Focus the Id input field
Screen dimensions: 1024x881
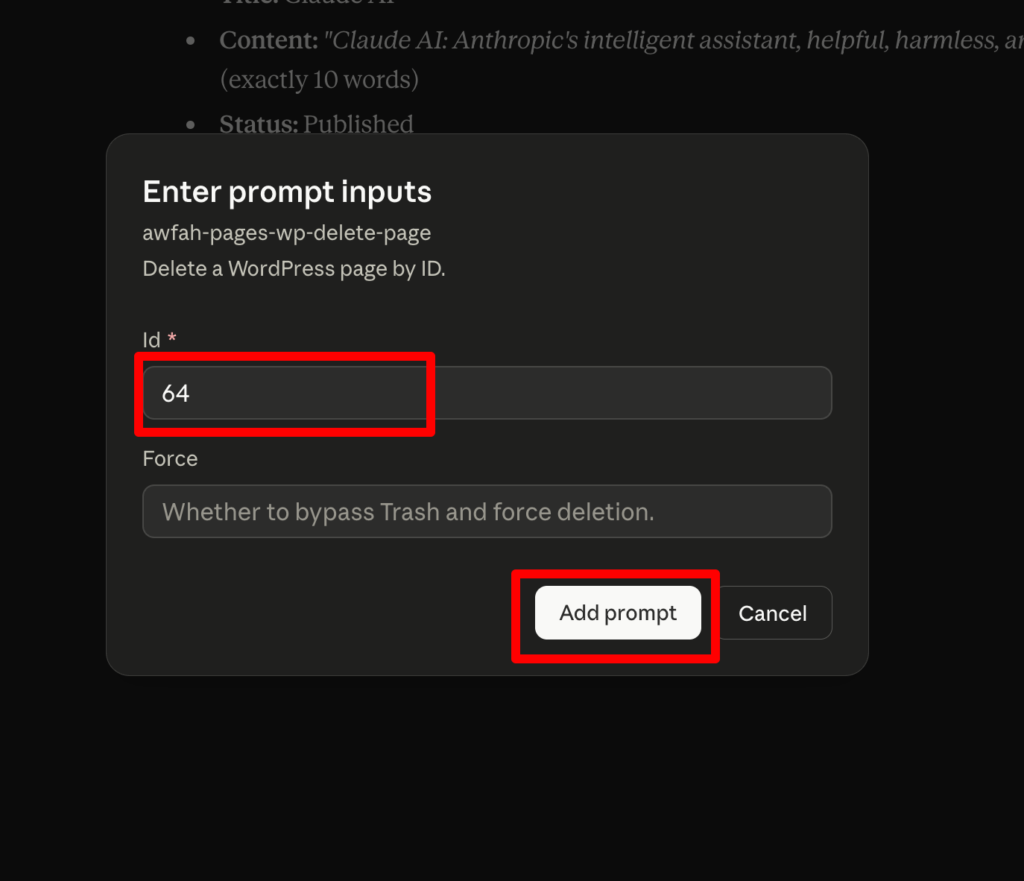click(487, 392)
